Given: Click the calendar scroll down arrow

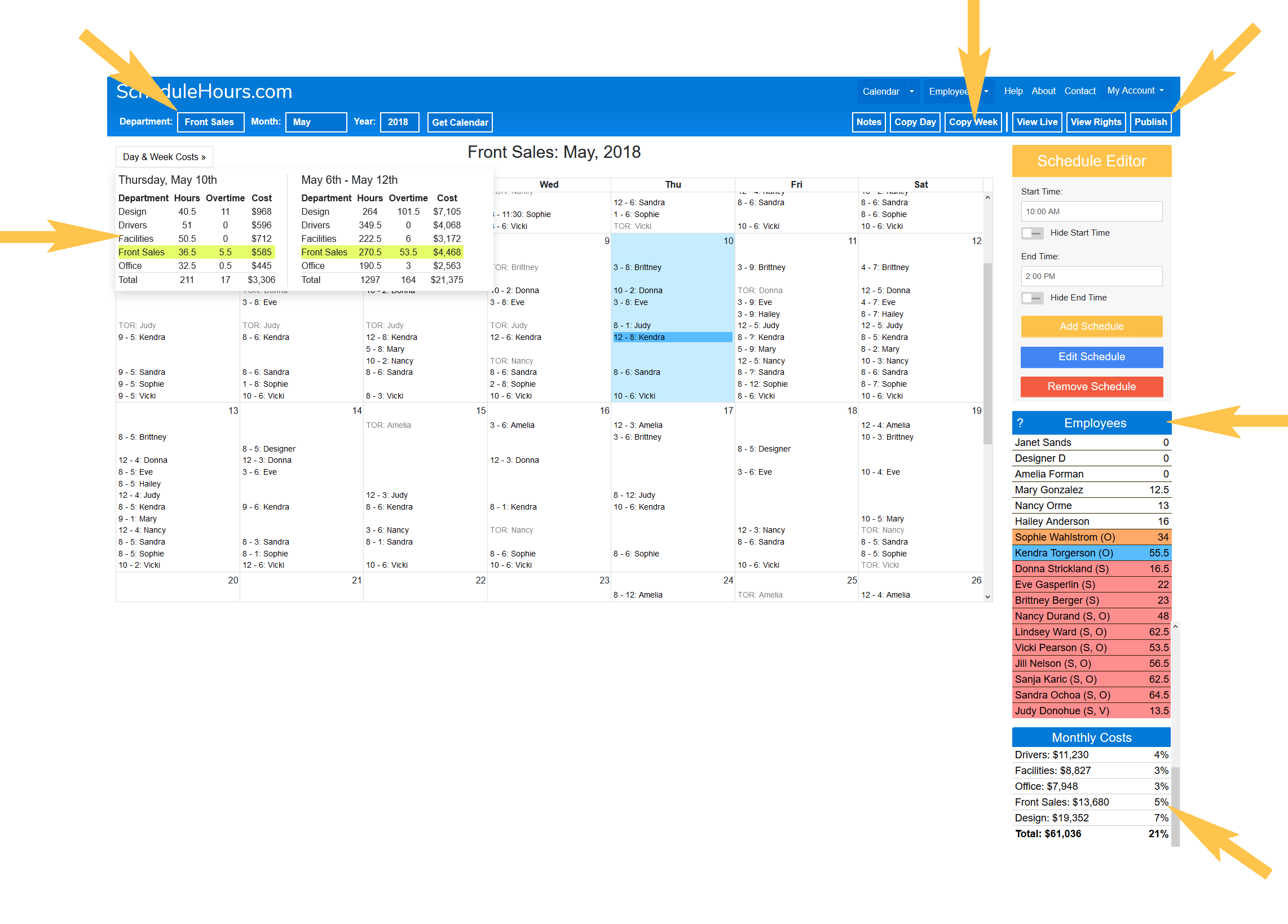Looking at the screenshot, I should click(987, 596).
